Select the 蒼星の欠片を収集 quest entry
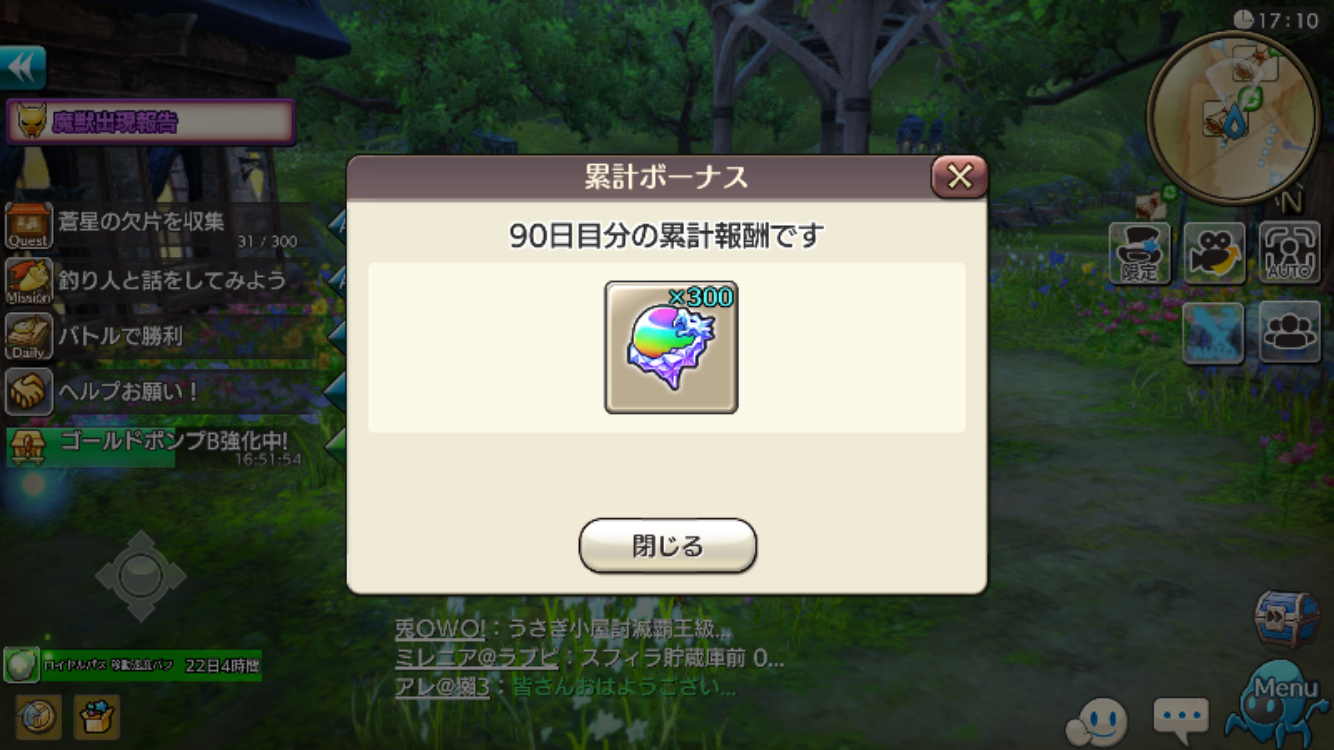The height and width of the screenshot is (750, 1334). point(166,227)
